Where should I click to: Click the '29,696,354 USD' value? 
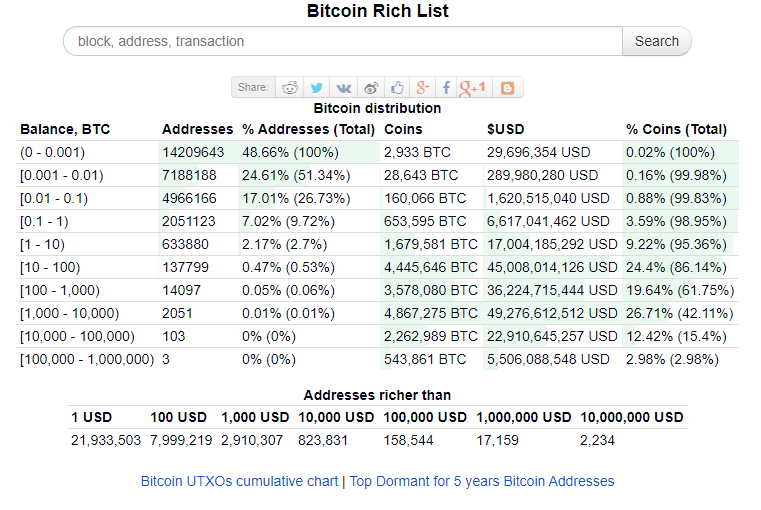click(538, 152)
